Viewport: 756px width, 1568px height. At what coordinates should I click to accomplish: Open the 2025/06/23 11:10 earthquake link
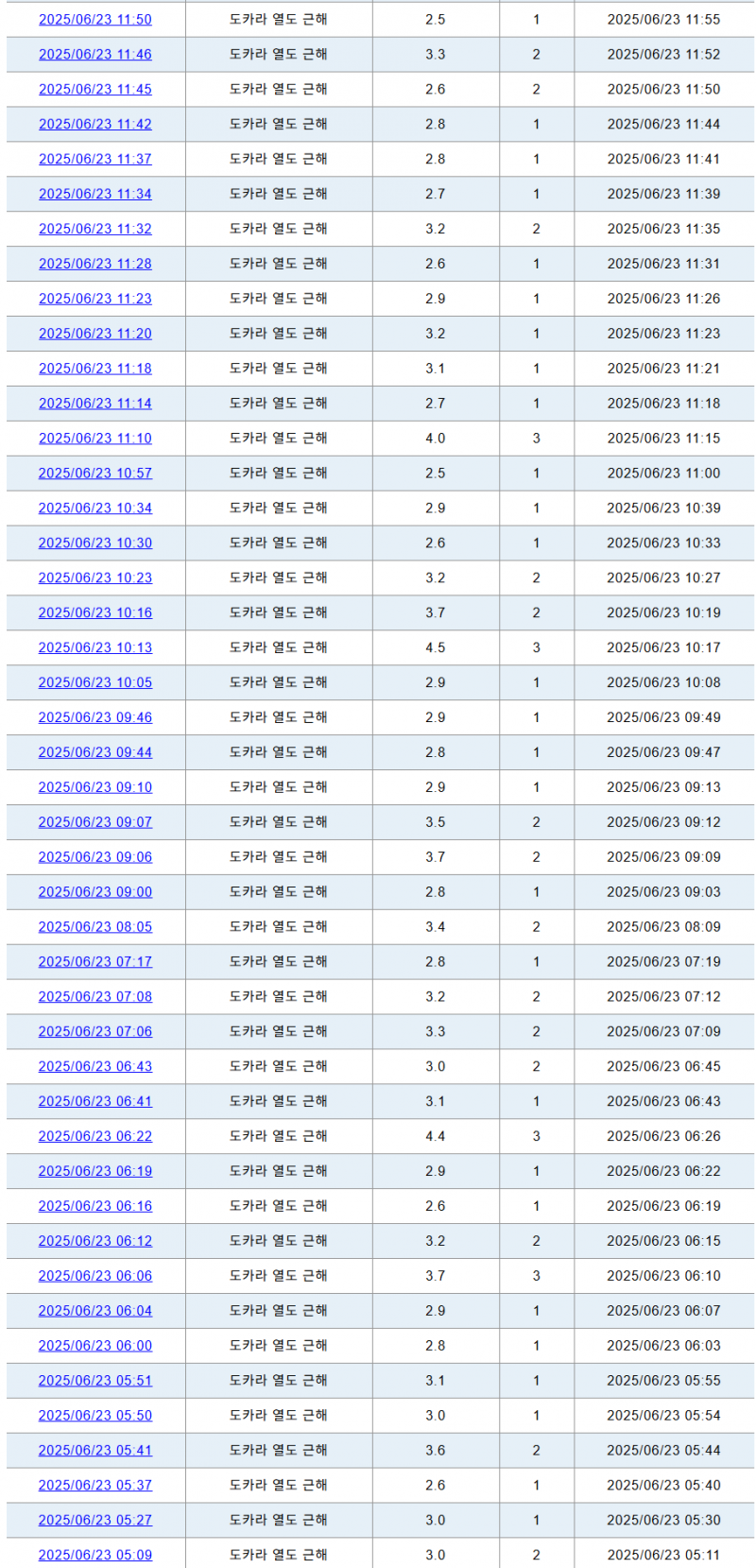95,439
